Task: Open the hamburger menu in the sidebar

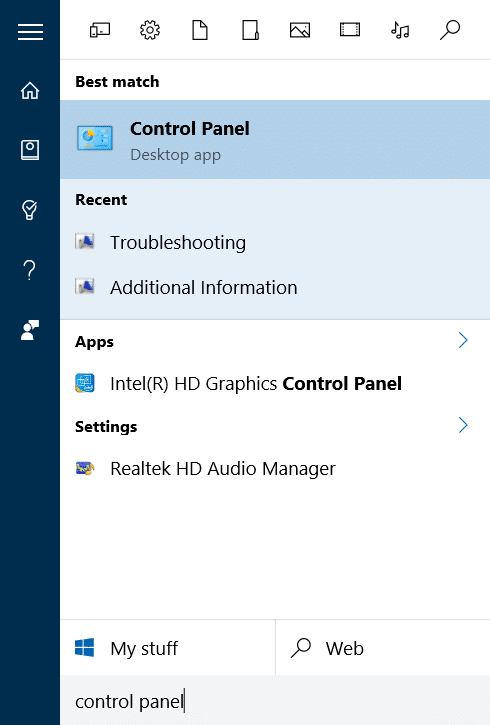Action: coord(30,32)
